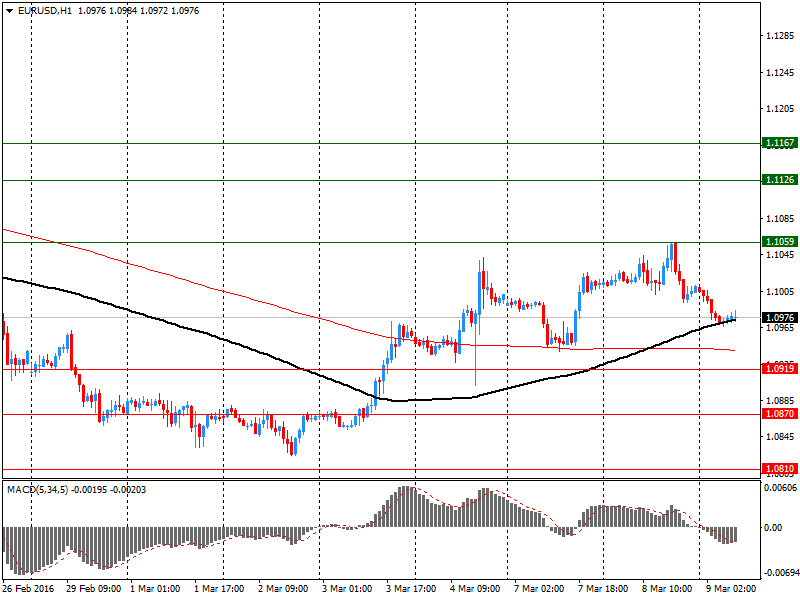
Task: Click the 1.1085 price scale value
Action: 780,219
